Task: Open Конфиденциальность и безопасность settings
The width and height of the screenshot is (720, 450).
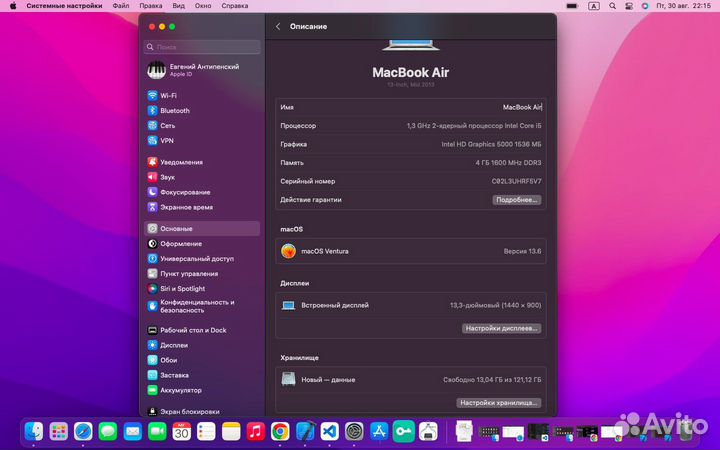Action: pyautogui.click(x=191, y=306)
